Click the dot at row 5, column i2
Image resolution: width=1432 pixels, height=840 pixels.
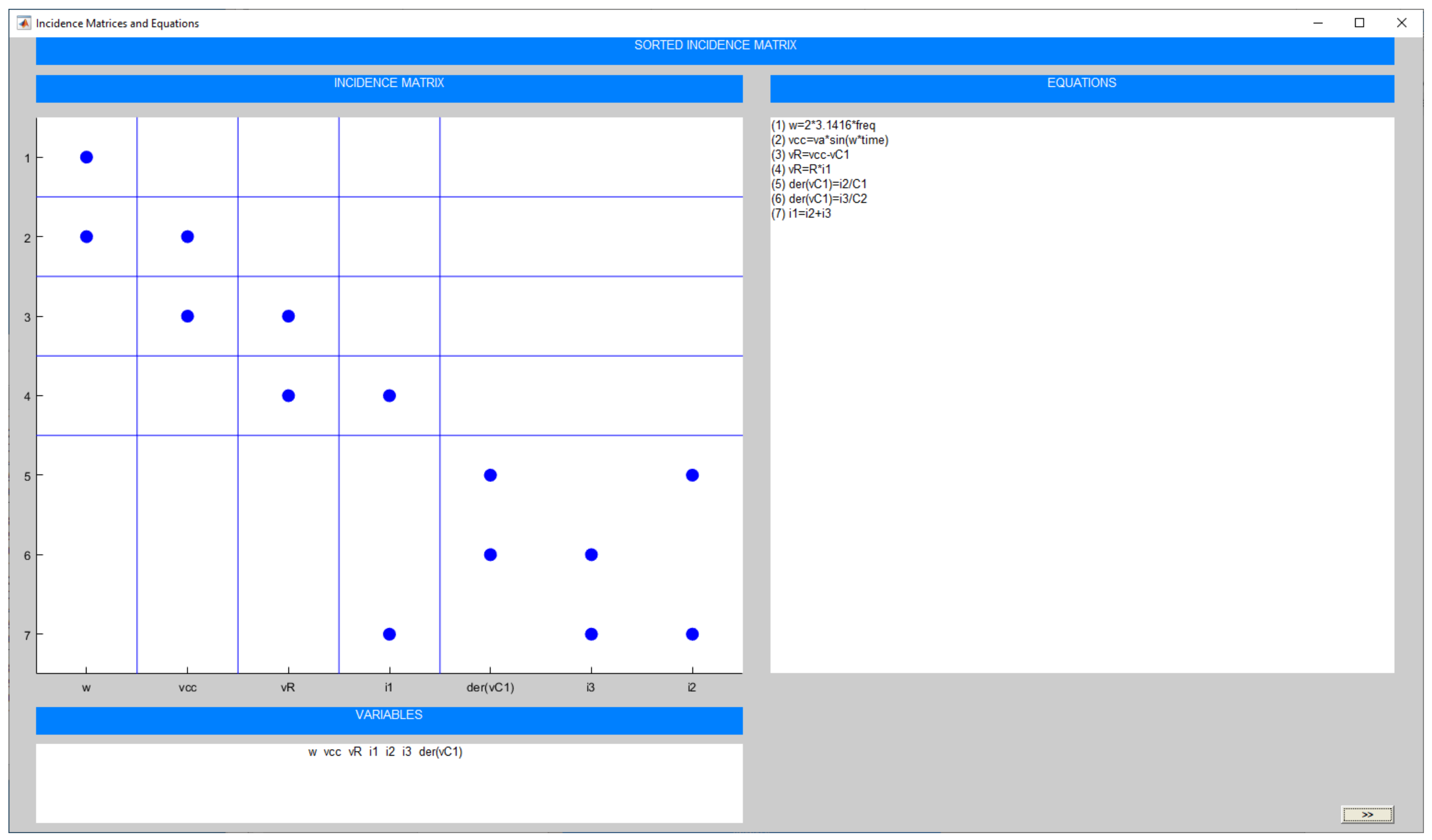click(692, 475)
